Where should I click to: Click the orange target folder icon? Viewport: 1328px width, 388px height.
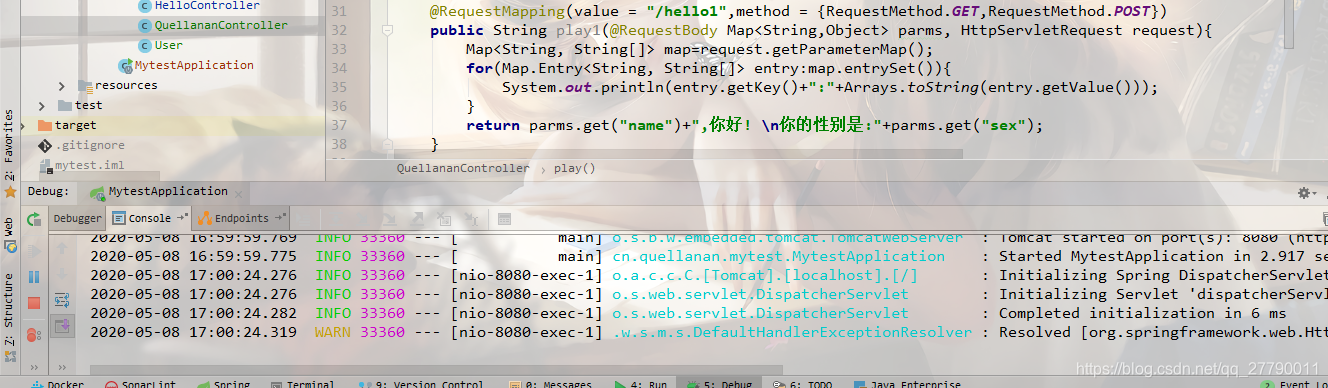click(x=45, y=125)
